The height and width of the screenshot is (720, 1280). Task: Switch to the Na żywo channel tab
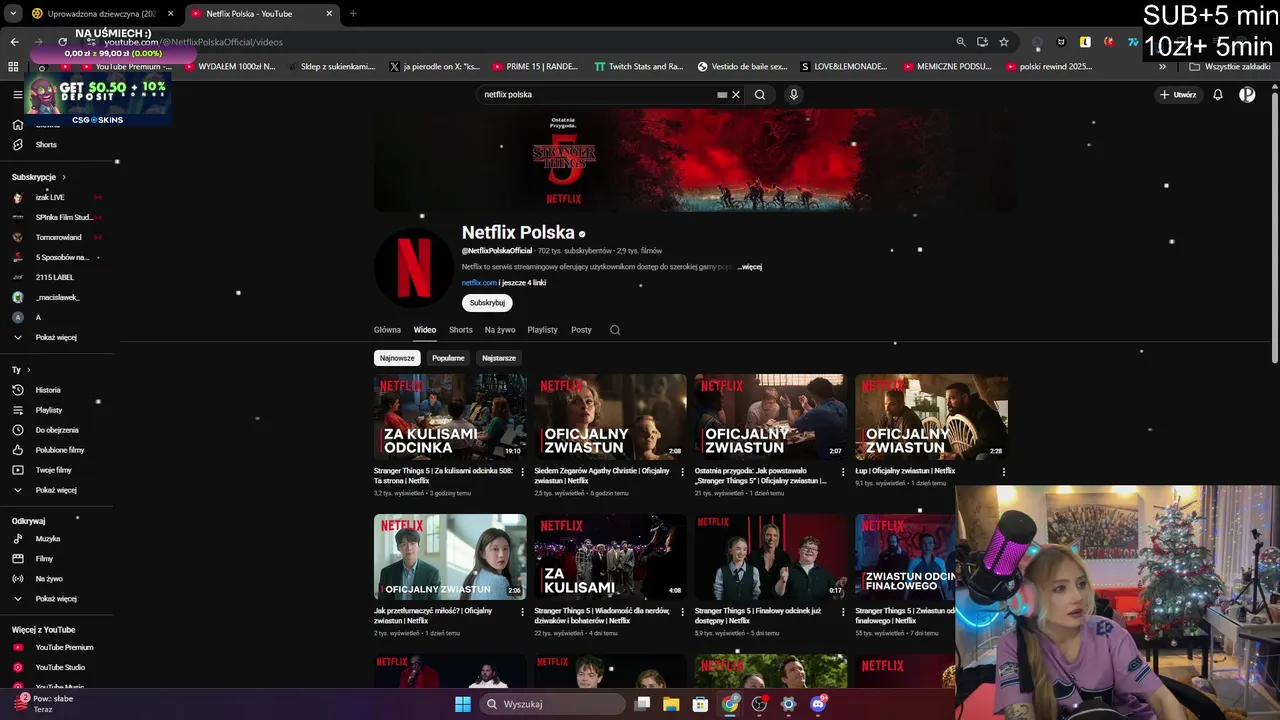[500, 330]
